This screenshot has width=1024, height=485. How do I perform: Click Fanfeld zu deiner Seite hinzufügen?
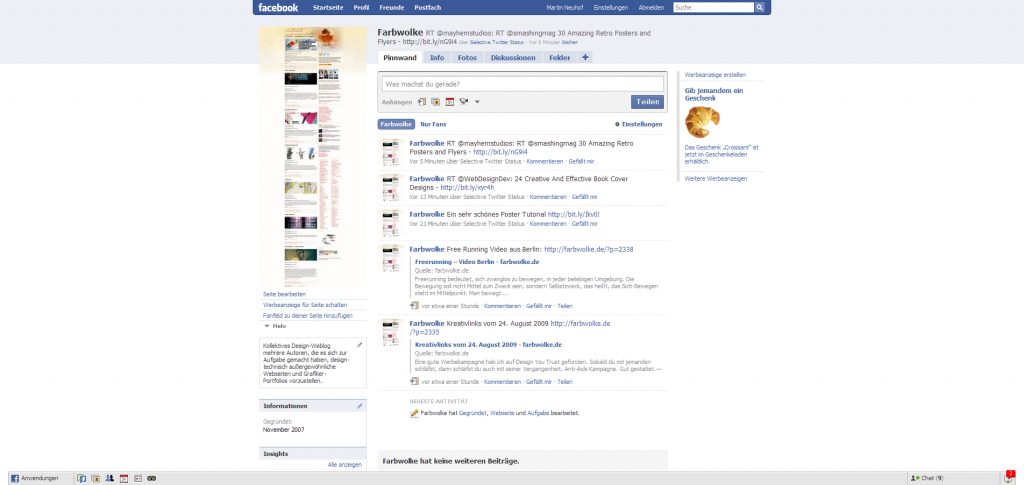coord(308,315)
